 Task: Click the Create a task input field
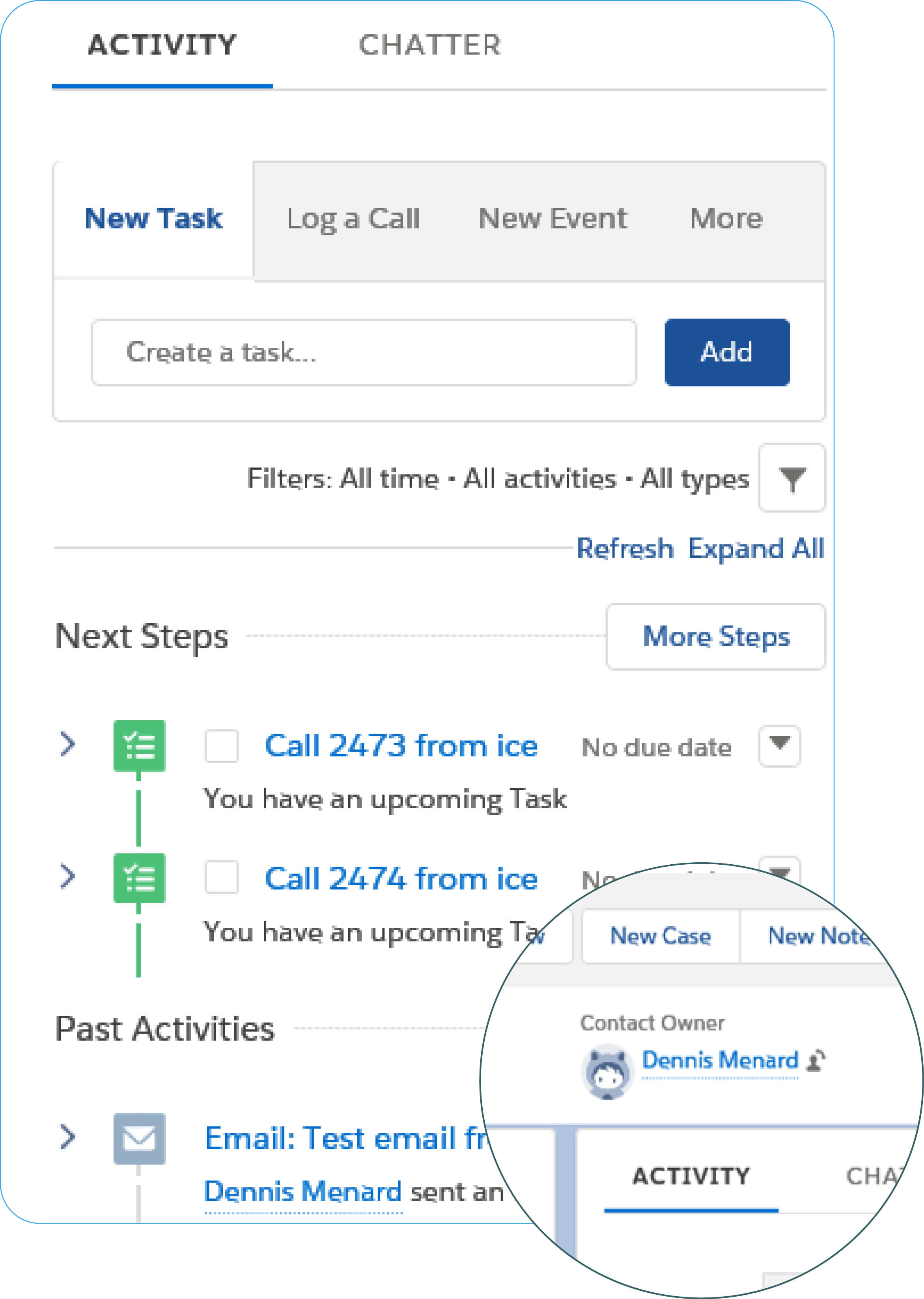click(364, 352)
